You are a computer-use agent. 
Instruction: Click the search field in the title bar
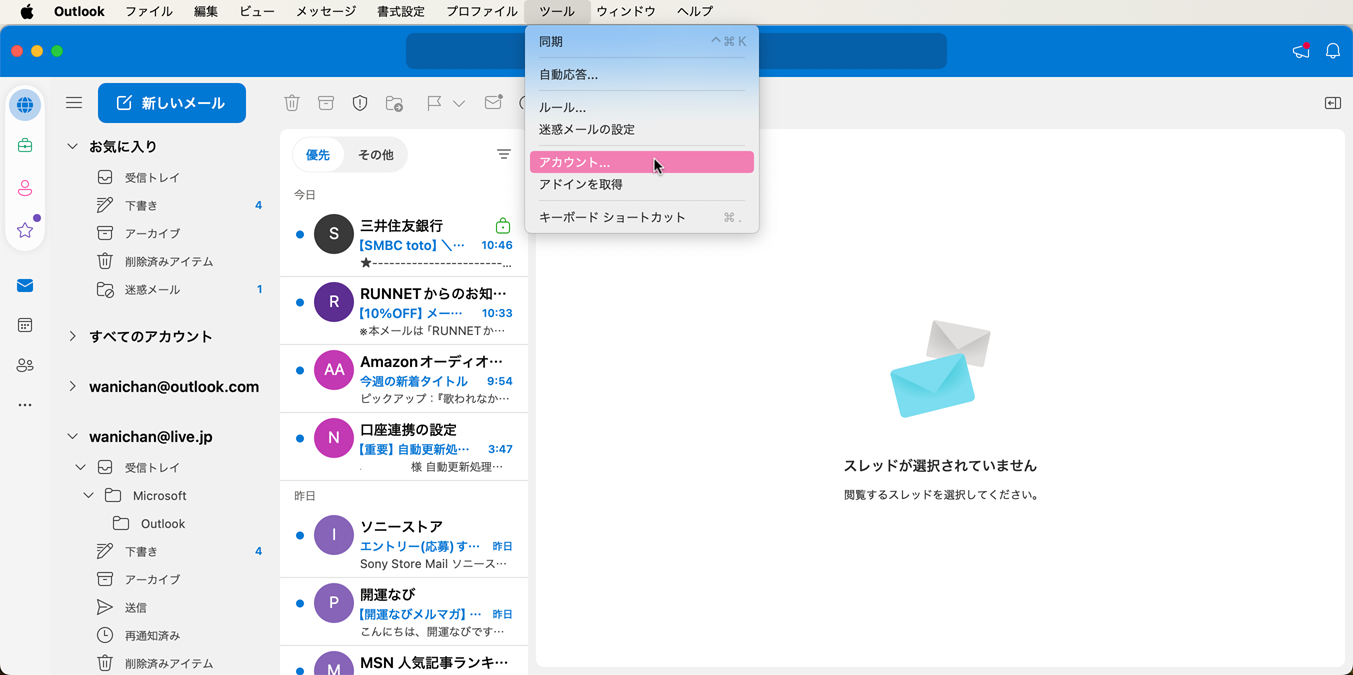point(676,51)
